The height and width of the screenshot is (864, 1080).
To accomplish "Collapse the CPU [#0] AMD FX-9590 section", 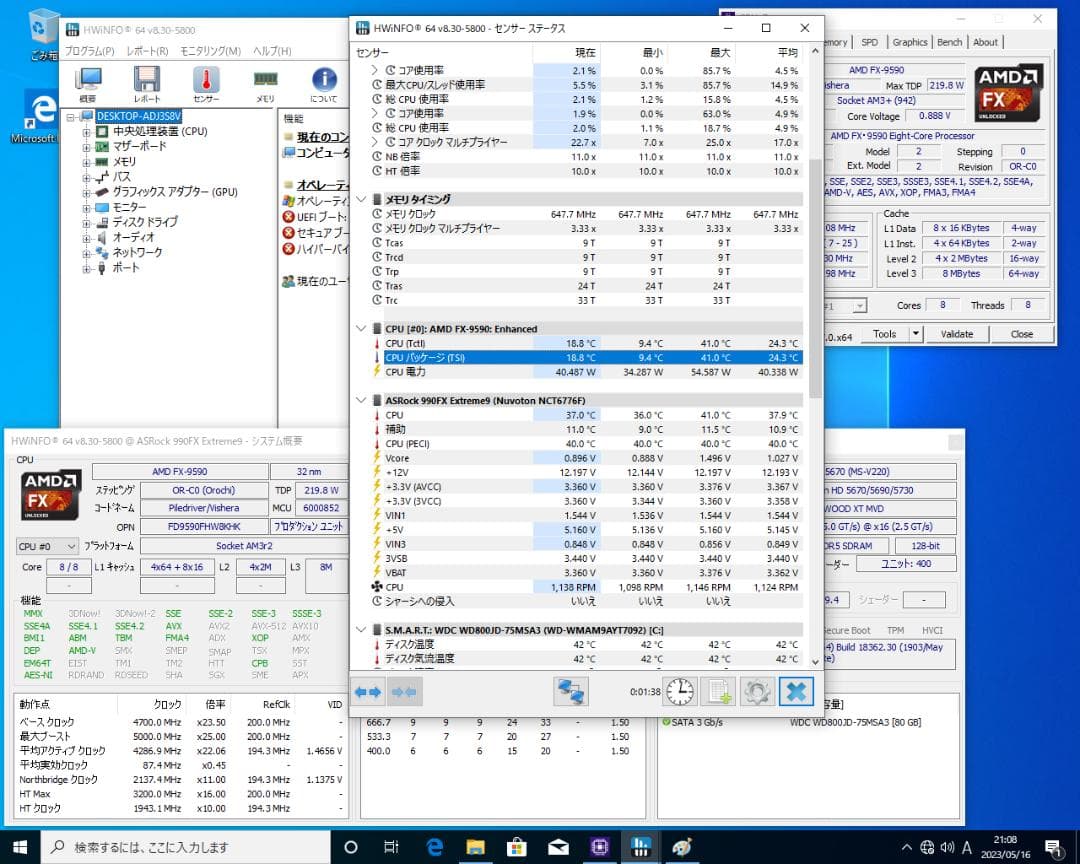I will 362,329.
